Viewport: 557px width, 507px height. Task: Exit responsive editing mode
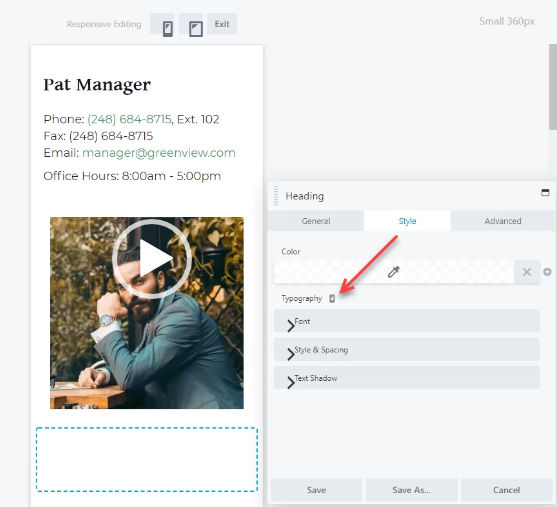coord(222,24)
